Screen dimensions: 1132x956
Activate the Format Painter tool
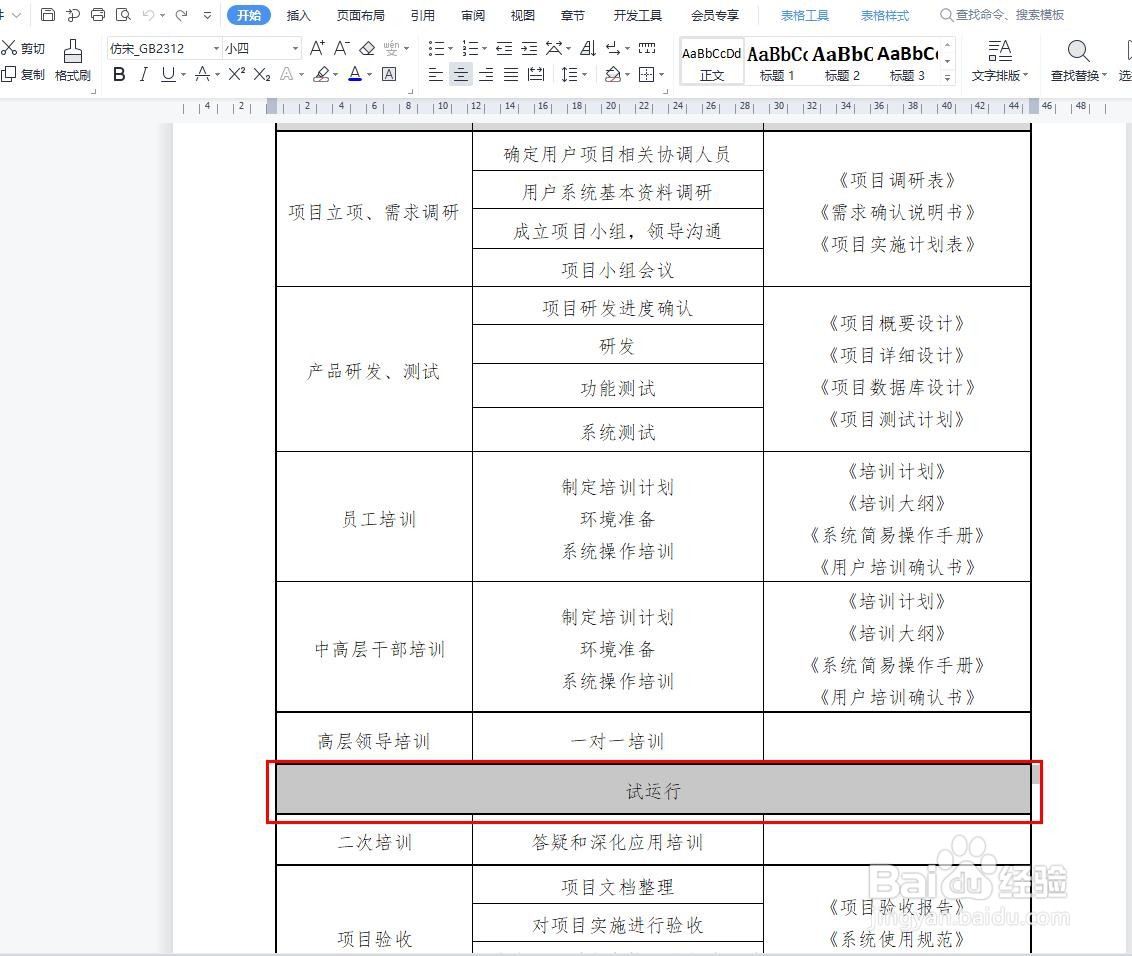72,62
